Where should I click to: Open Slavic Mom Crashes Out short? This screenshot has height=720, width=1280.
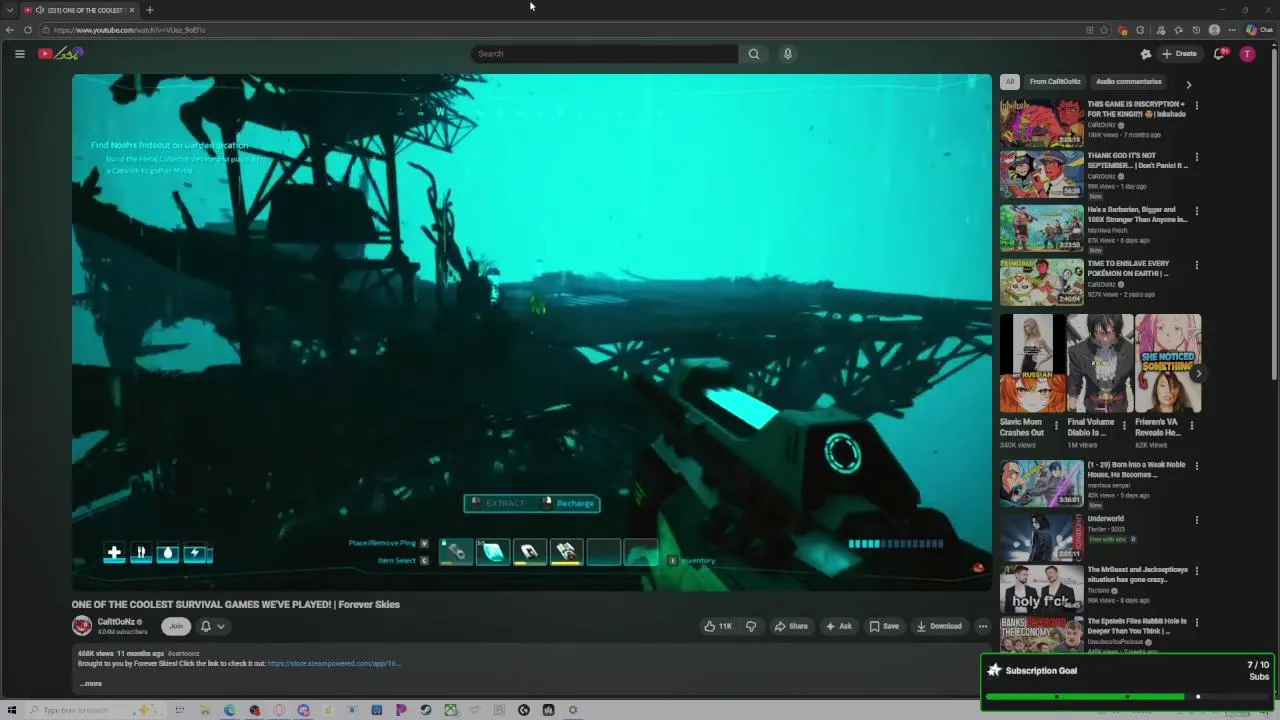point(1032,363)
